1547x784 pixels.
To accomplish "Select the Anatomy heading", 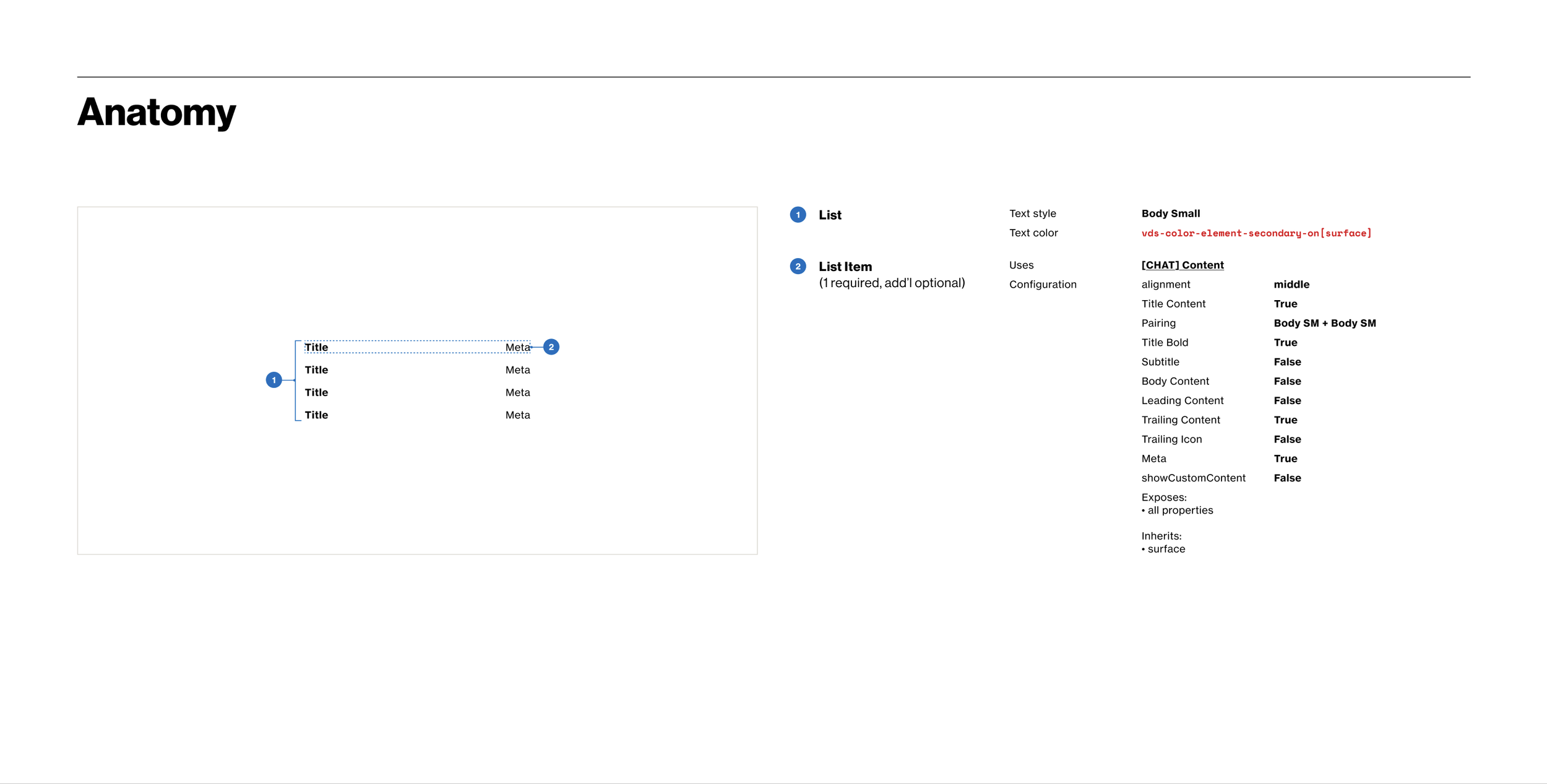I will point(157,112).
